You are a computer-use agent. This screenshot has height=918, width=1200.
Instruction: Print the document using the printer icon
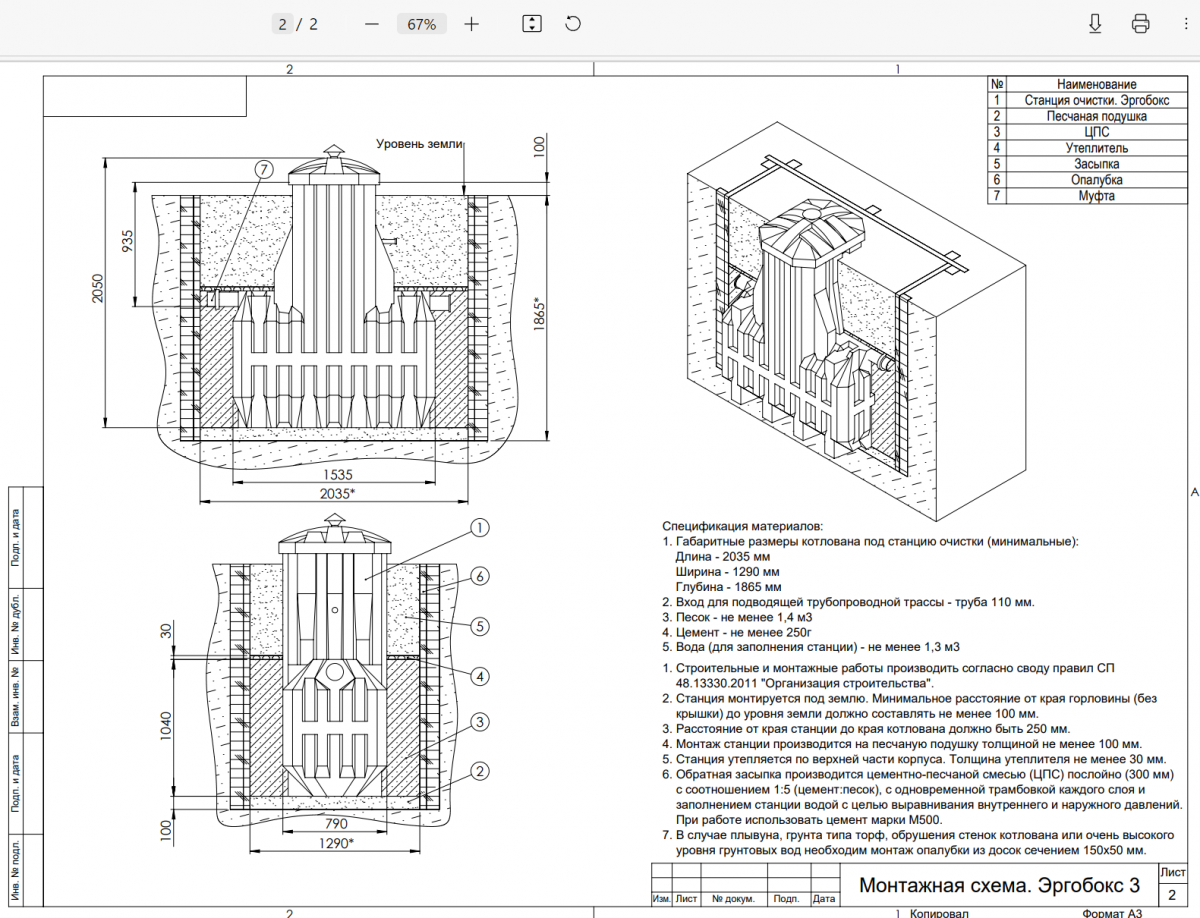click(1140, 24)
